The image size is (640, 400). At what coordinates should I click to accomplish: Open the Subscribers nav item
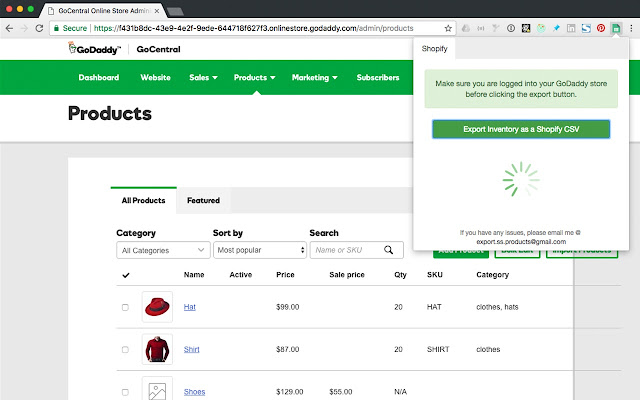coord(378,78)
